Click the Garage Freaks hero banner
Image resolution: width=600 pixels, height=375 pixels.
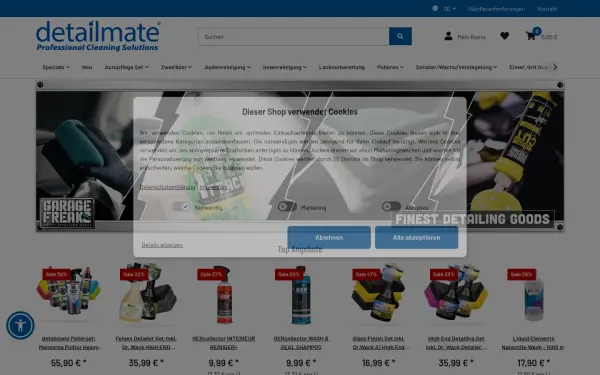[x=300, y=156]
